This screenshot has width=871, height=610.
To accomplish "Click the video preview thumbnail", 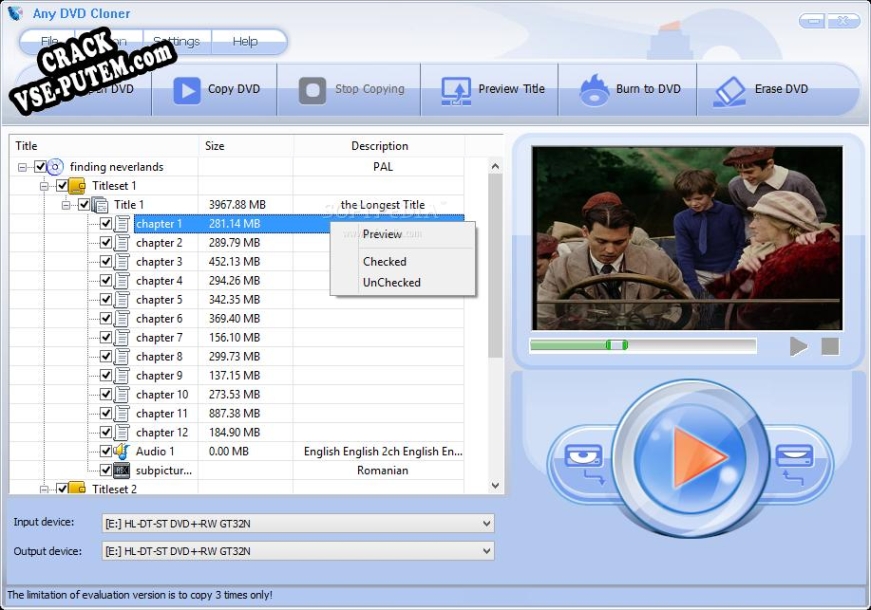I will tap(687, 238).
